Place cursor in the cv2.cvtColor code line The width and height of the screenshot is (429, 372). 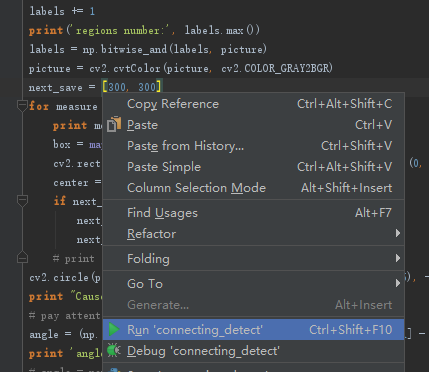point(180,68)
